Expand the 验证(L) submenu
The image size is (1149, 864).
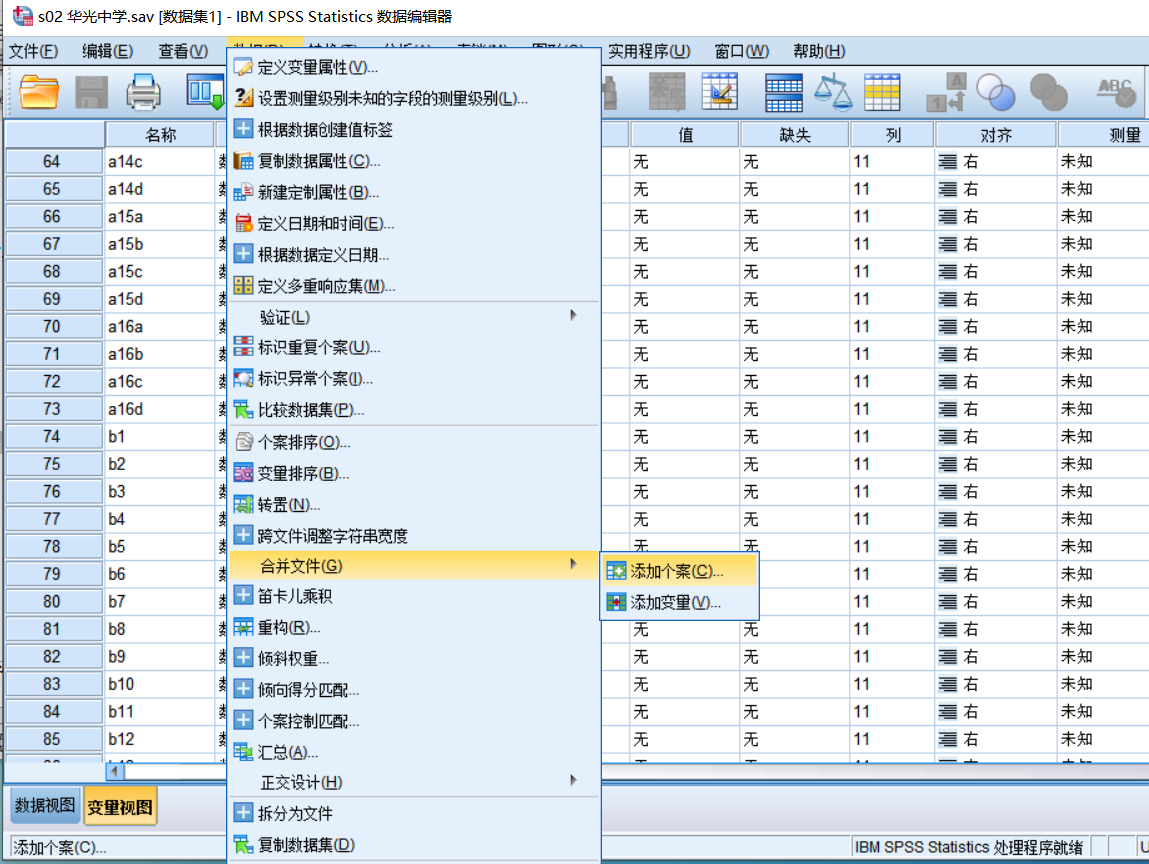point(414,317)
